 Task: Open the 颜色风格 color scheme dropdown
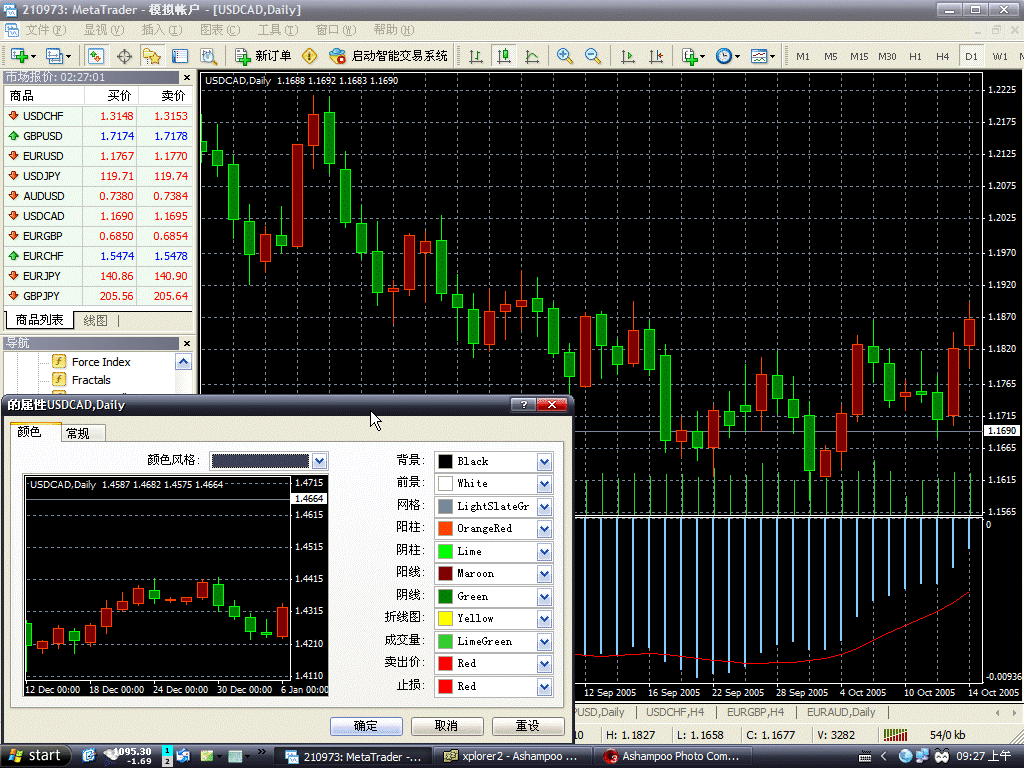[x=319, y=461]
